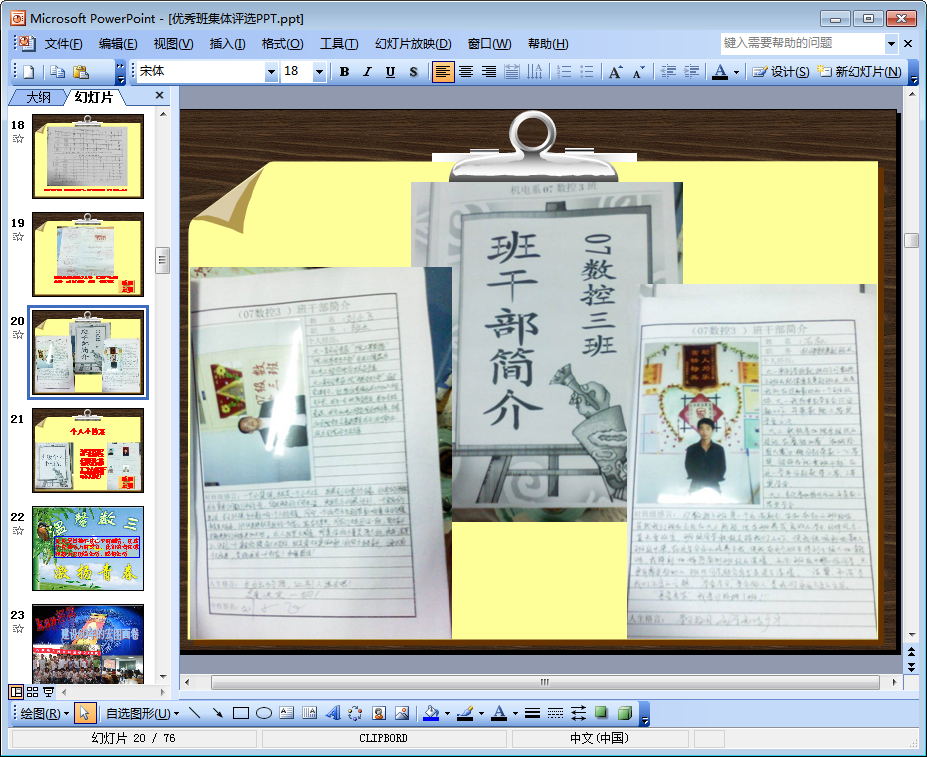Toggle Bold formatting
The width and height of the screenshot is (927, 757).
click(344, 72)
